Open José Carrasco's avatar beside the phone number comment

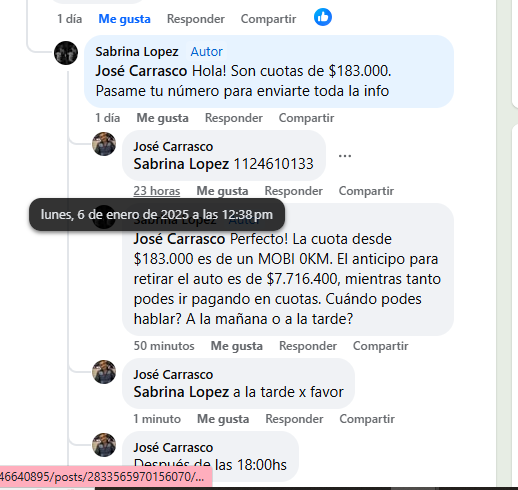point(104,144)
